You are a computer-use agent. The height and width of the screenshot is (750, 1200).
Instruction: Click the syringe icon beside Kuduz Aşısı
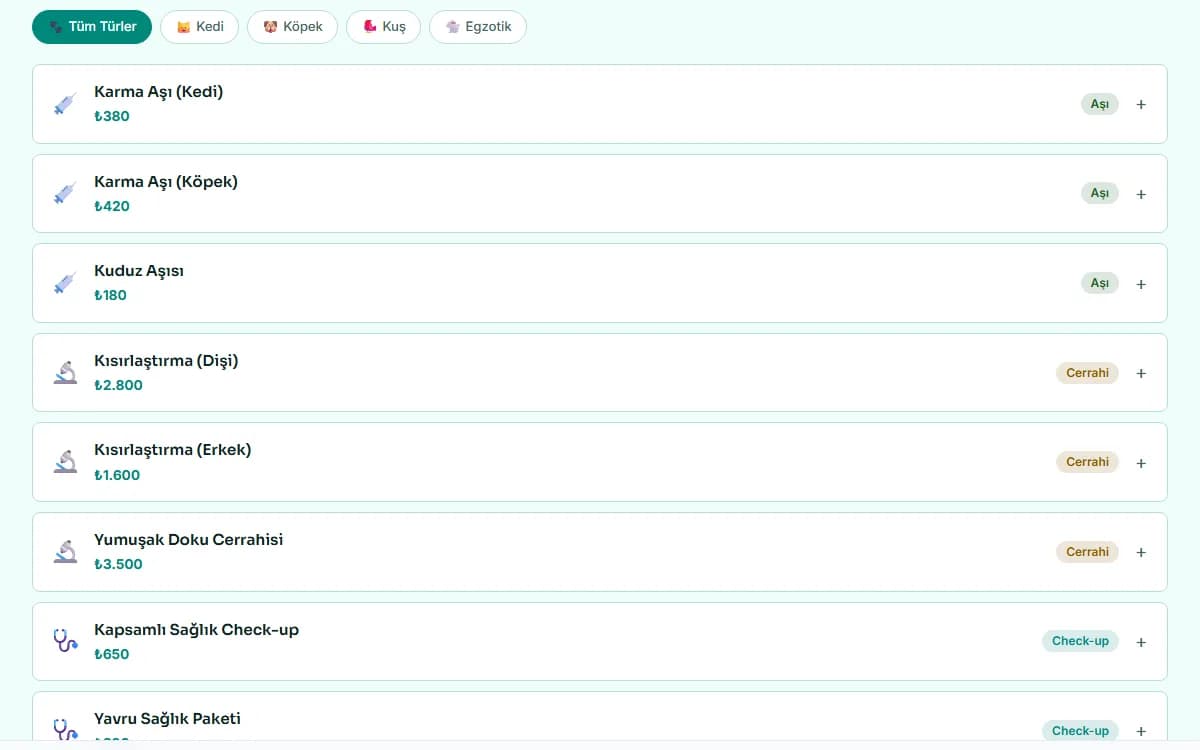65,283
